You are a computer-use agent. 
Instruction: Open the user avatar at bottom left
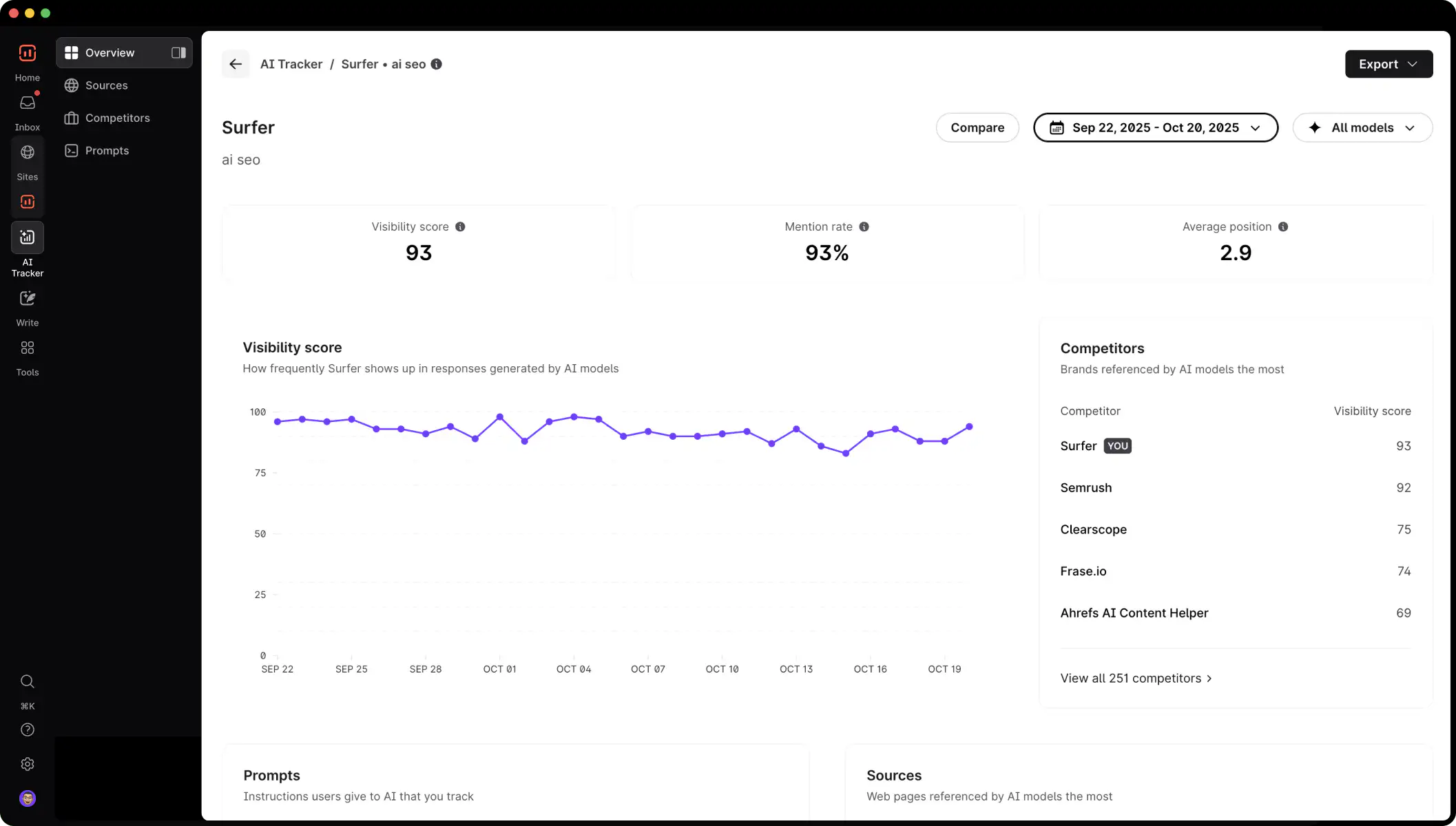[x=28, y=798]
